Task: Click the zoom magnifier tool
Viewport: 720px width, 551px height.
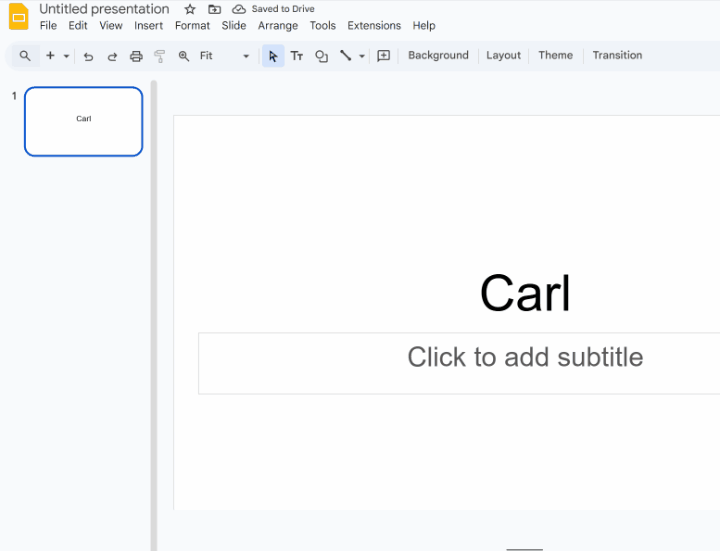Action: pyautogui.click(x=184, y=56)
